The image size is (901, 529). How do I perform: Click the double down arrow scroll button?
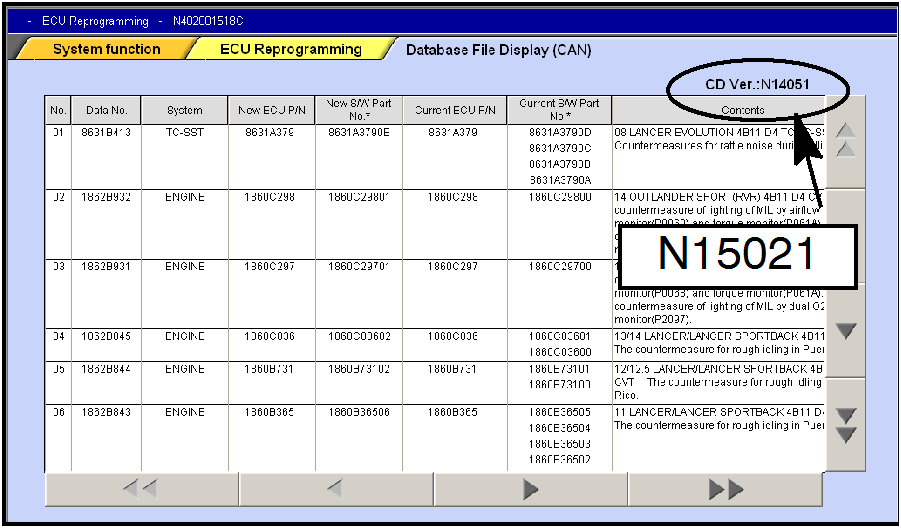(845, 424)
